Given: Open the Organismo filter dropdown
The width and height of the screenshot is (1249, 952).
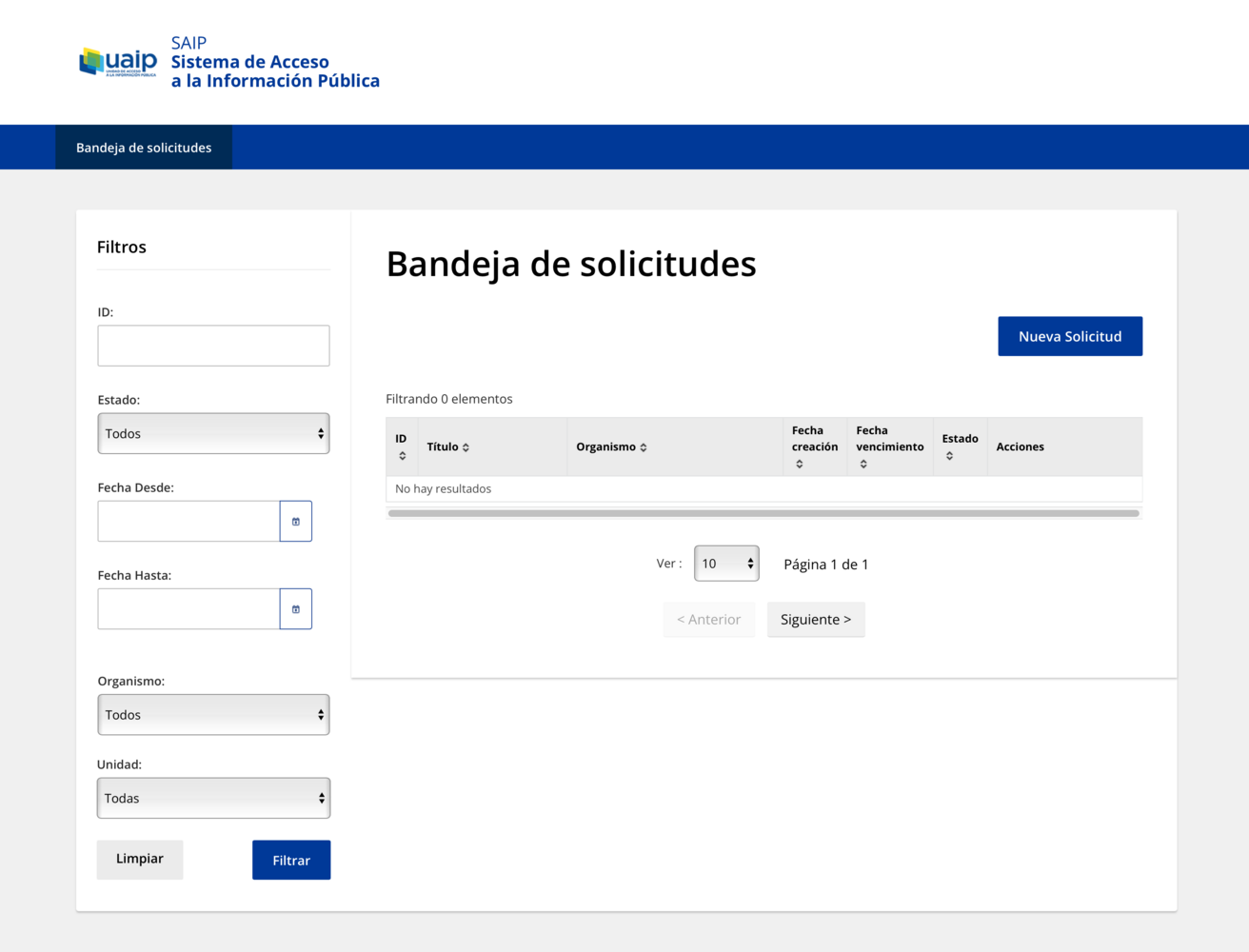Looking at the screenshot, I should [x=213, y=715].
